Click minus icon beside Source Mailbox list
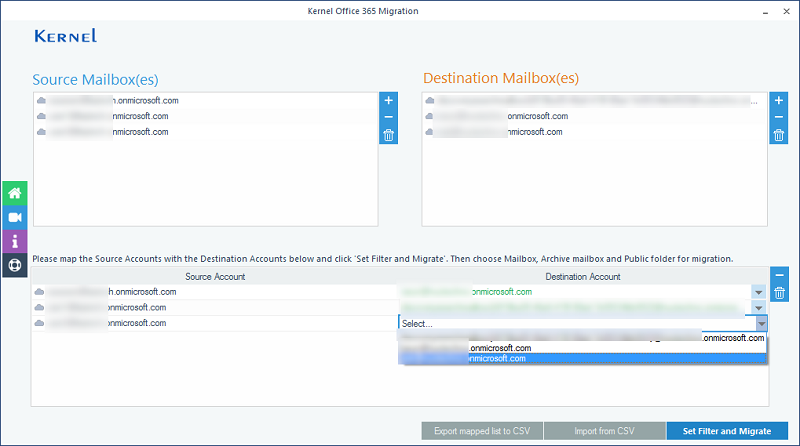 (x=389, y=118)
